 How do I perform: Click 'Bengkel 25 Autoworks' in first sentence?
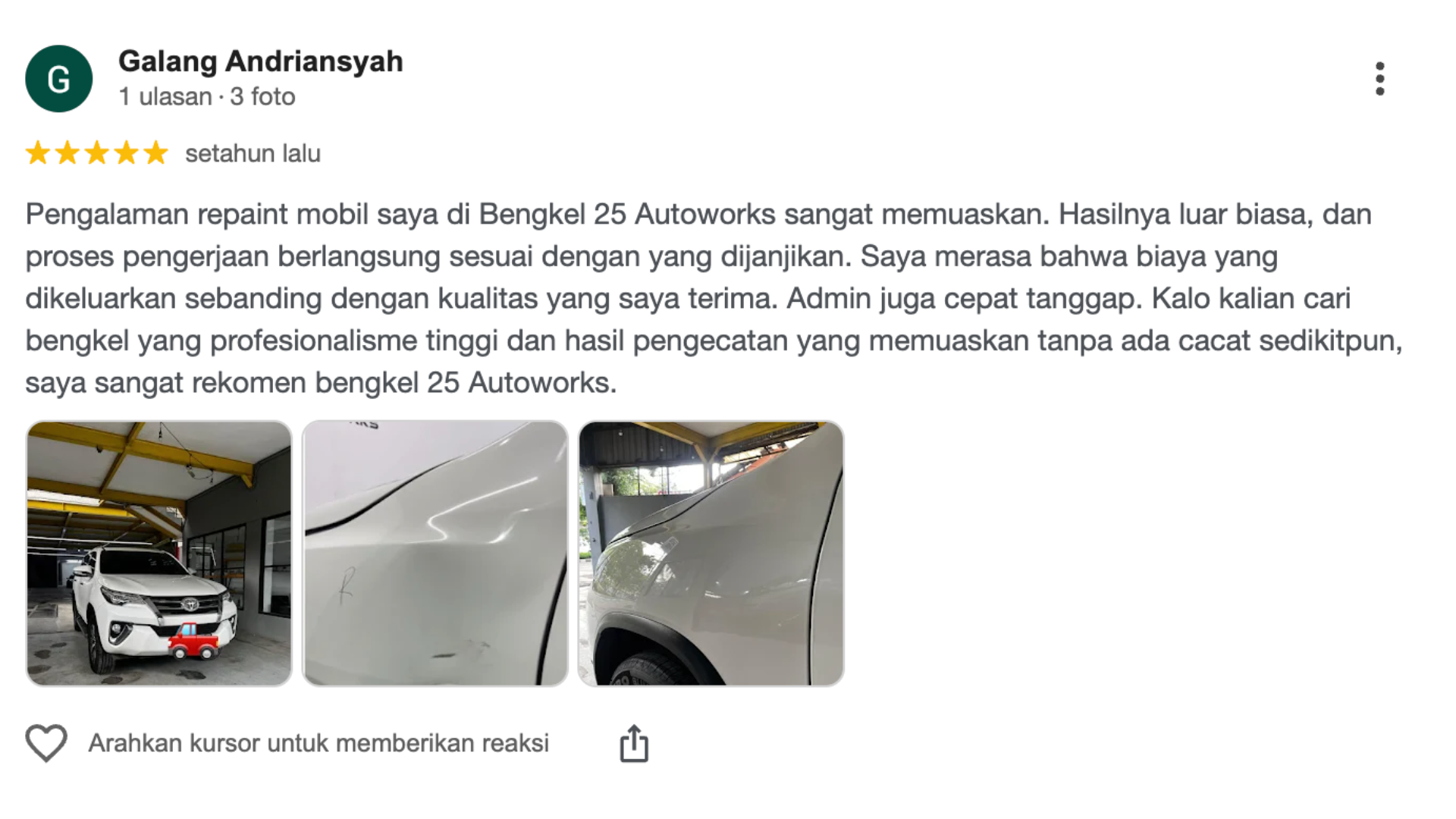(x=627, y=215)
